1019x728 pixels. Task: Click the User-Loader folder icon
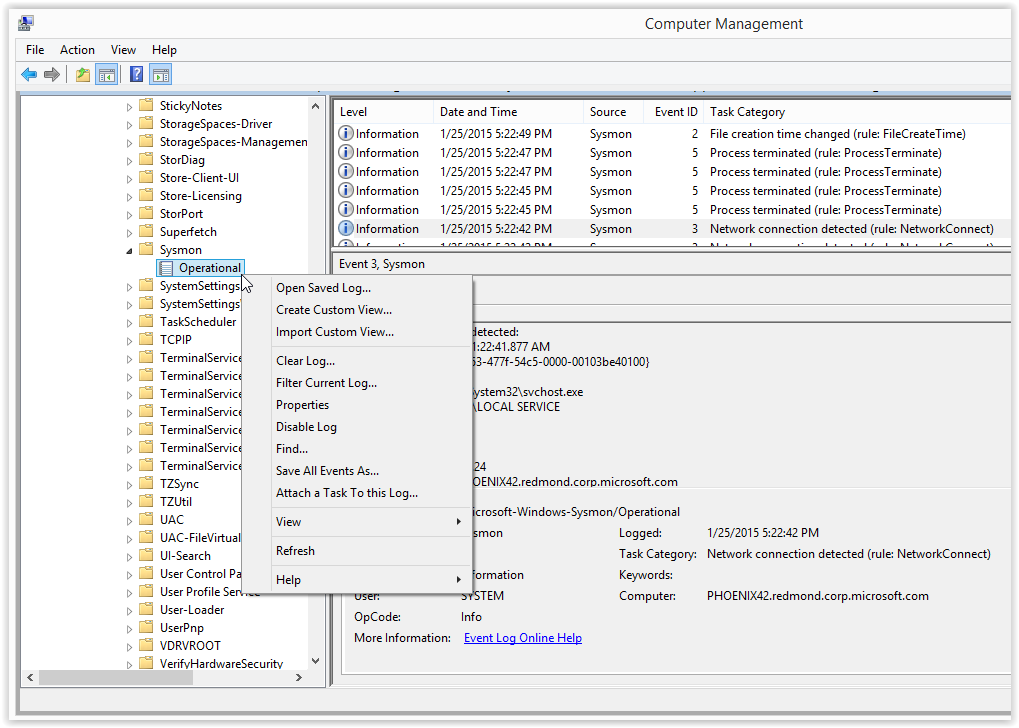click(146, 610)
